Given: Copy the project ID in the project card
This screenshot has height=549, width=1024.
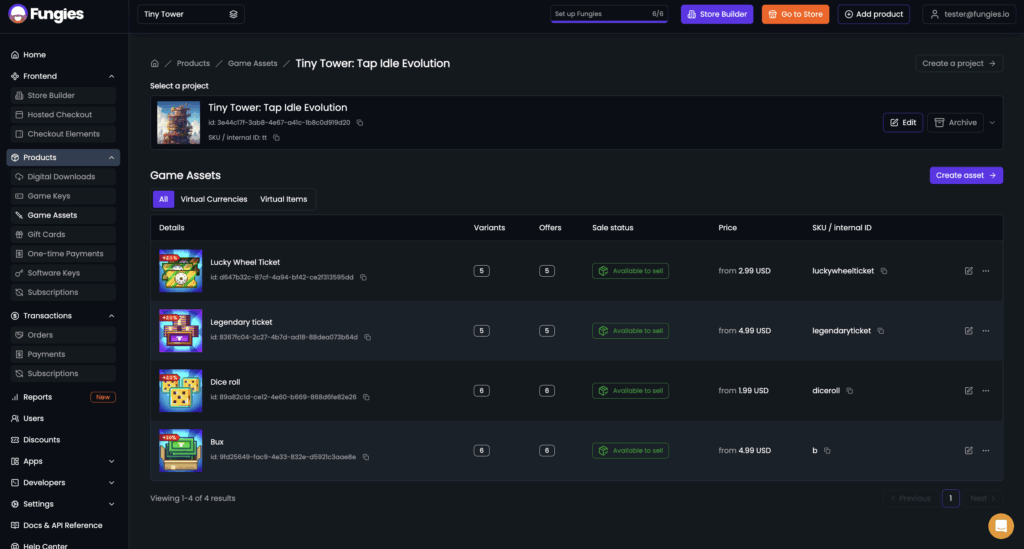Looking at the screenshot, I should (x=360, y=123).
